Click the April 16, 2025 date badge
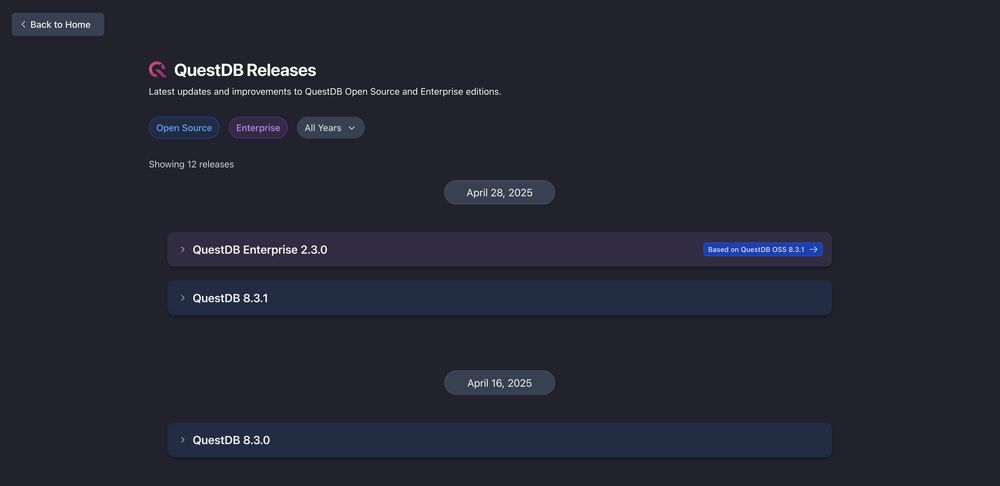 pyautogui.click(x=499, y=383)
